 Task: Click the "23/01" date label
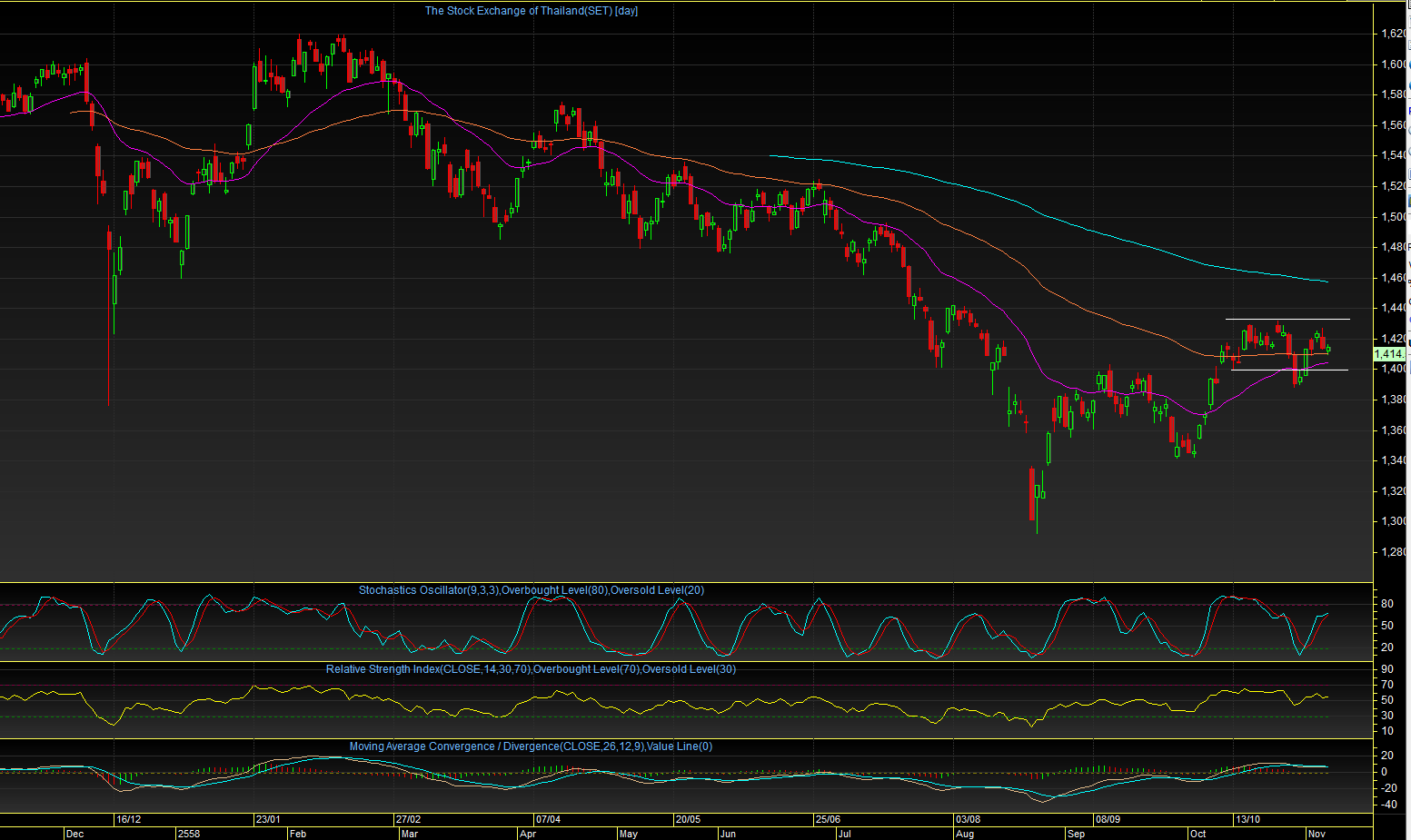268,819
